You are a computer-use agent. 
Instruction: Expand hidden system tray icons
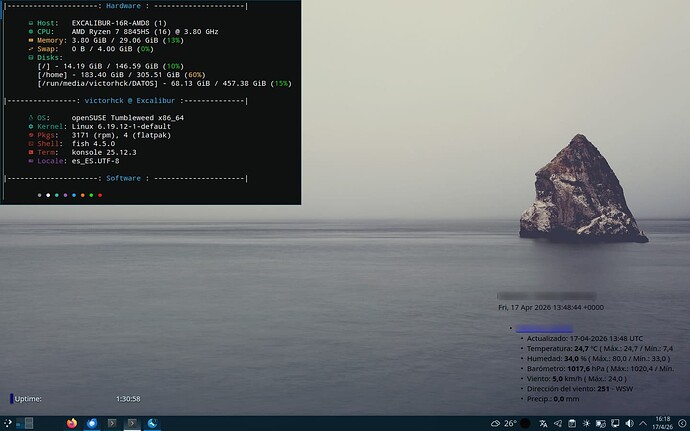[643, 424]
